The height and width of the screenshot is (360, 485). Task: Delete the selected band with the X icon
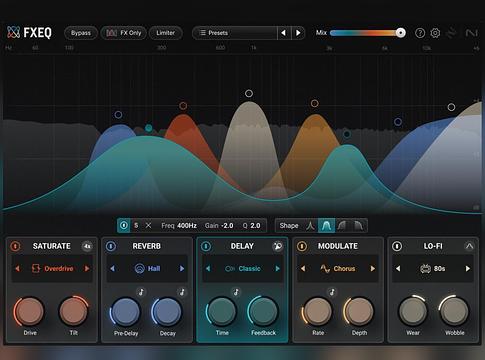pos(148,226)
